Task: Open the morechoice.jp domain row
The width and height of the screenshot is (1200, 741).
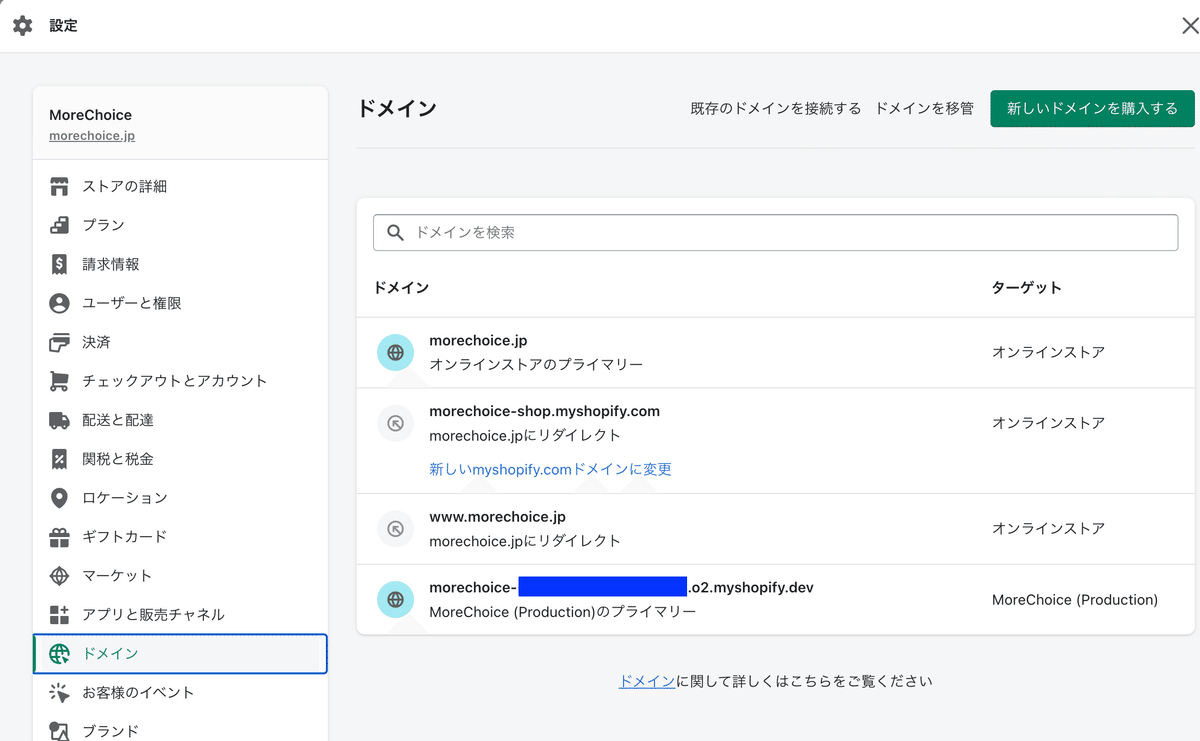Action: click(x=775, y=353)
